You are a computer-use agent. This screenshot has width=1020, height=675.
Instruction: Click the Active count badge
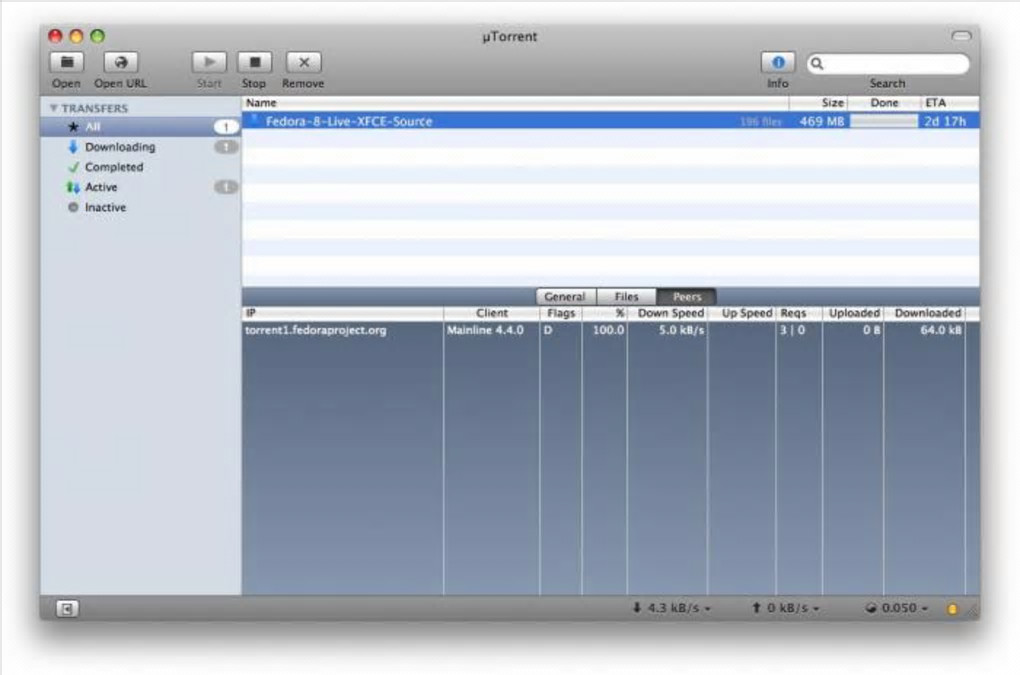click(226, 187)
